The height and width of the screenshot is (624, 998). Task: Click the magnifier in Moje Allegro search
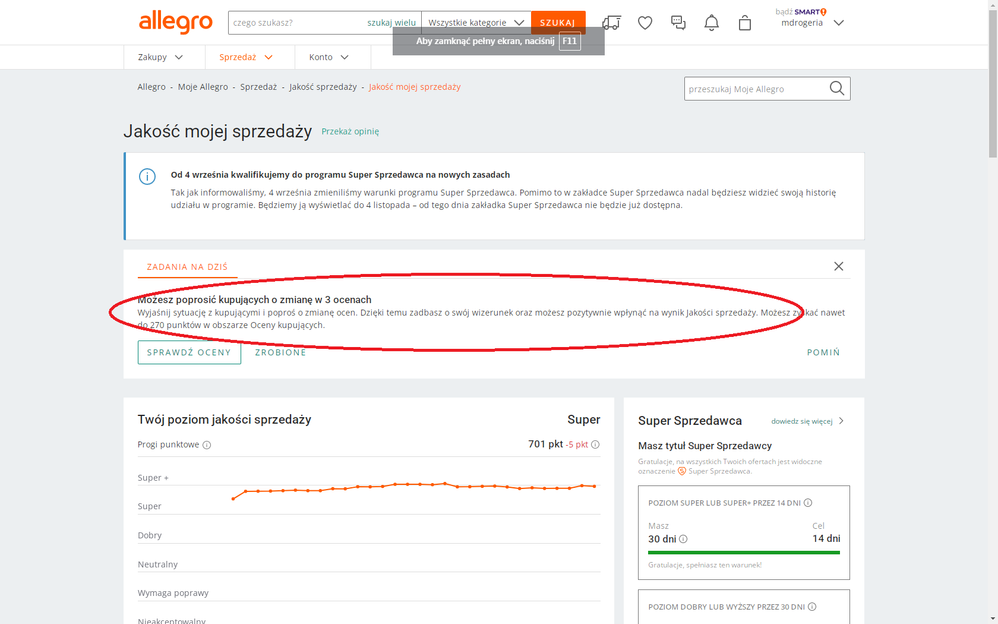(x=837, y=89)
